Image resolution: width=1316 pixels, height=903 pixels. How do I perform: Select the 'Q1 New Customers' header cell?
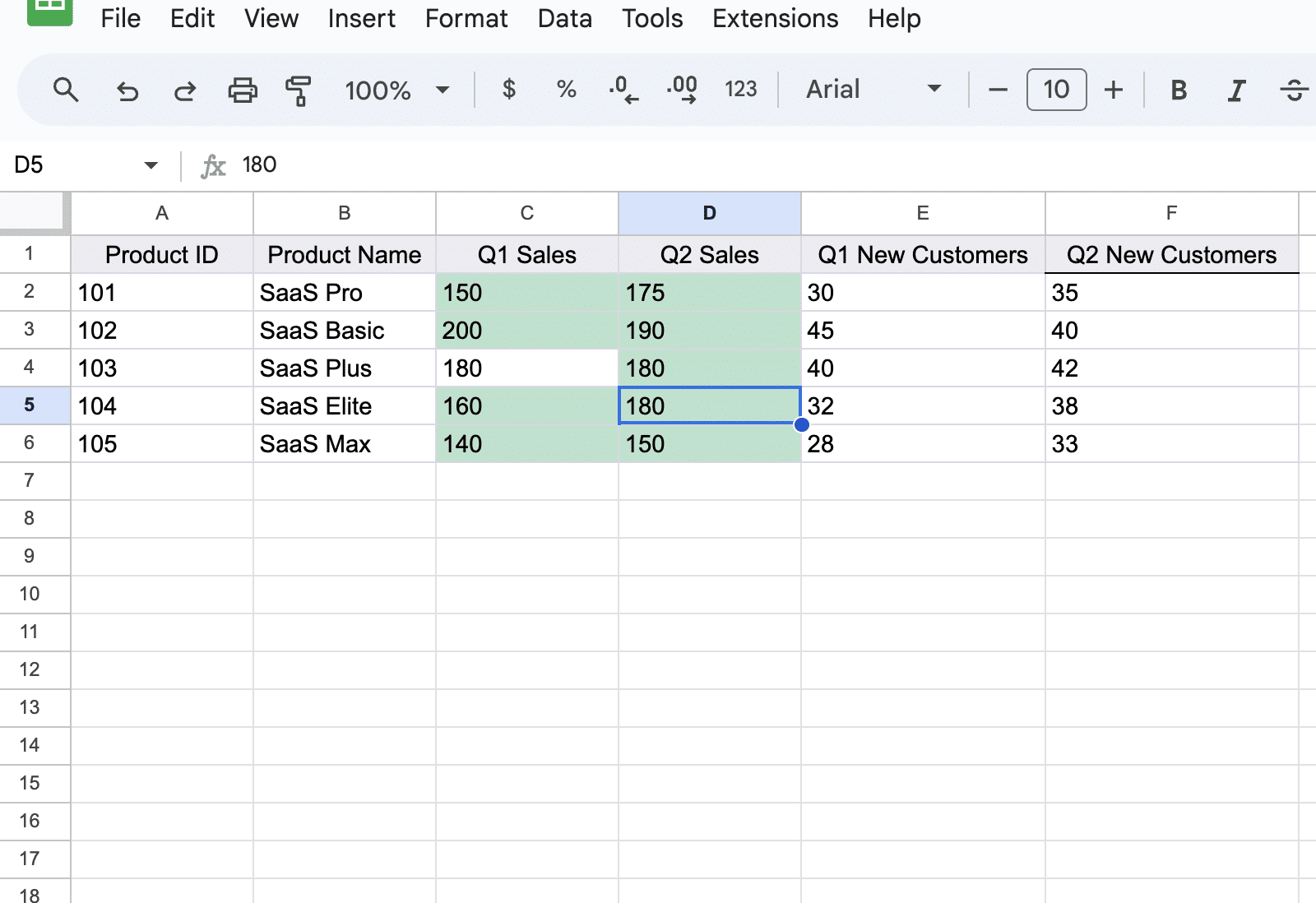[923, 255]
